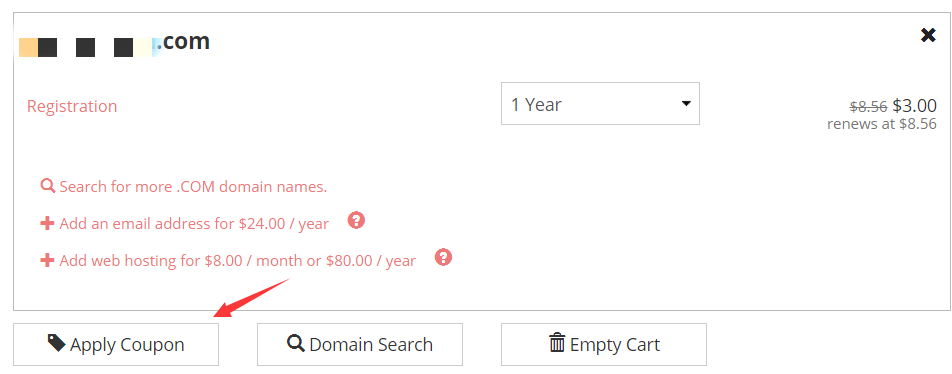Click the plus icon next to Add web hosting
Image resolution: width=952 pixels, height=374 pixels.
point(47,261)
